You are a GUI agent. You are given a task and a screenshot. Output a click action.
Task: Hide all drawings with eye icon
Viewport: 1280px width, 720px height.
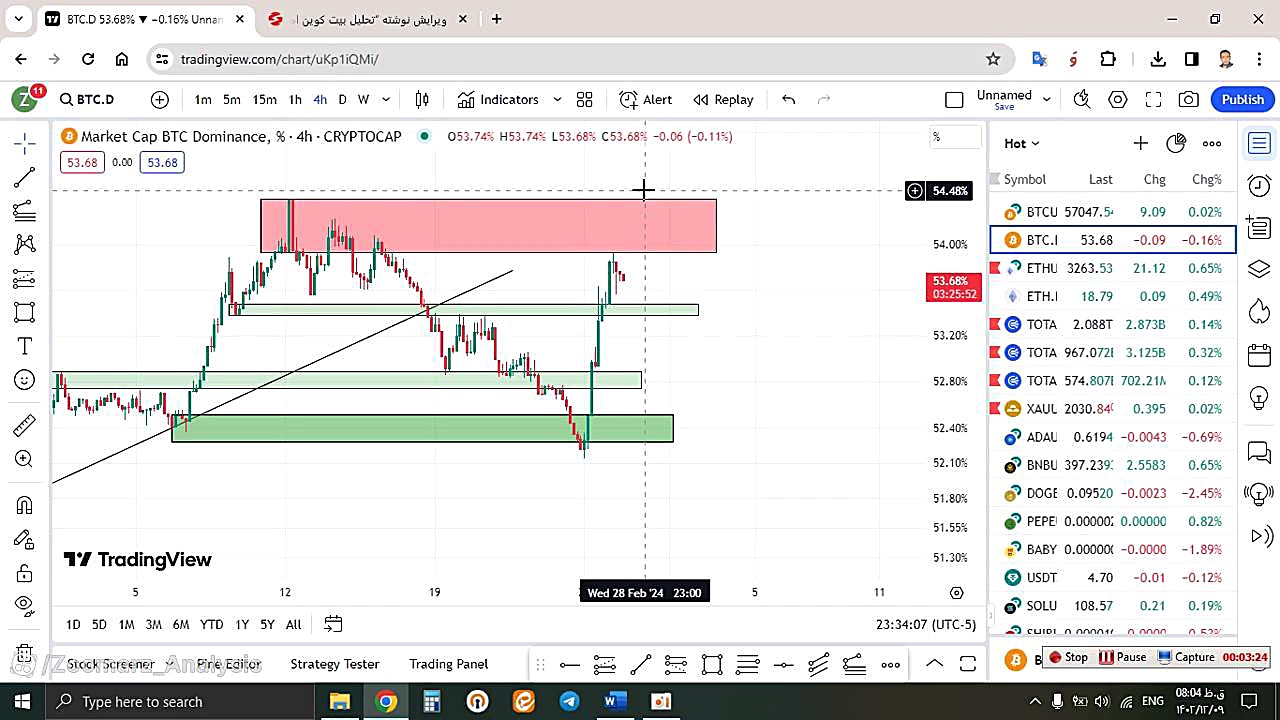[x=25, y=605]
